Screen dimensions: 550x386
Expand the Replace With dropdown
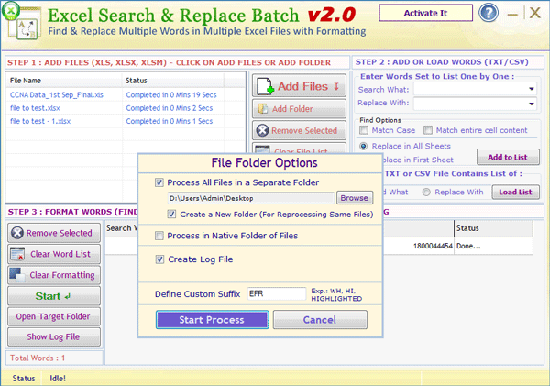coord(531,104)
